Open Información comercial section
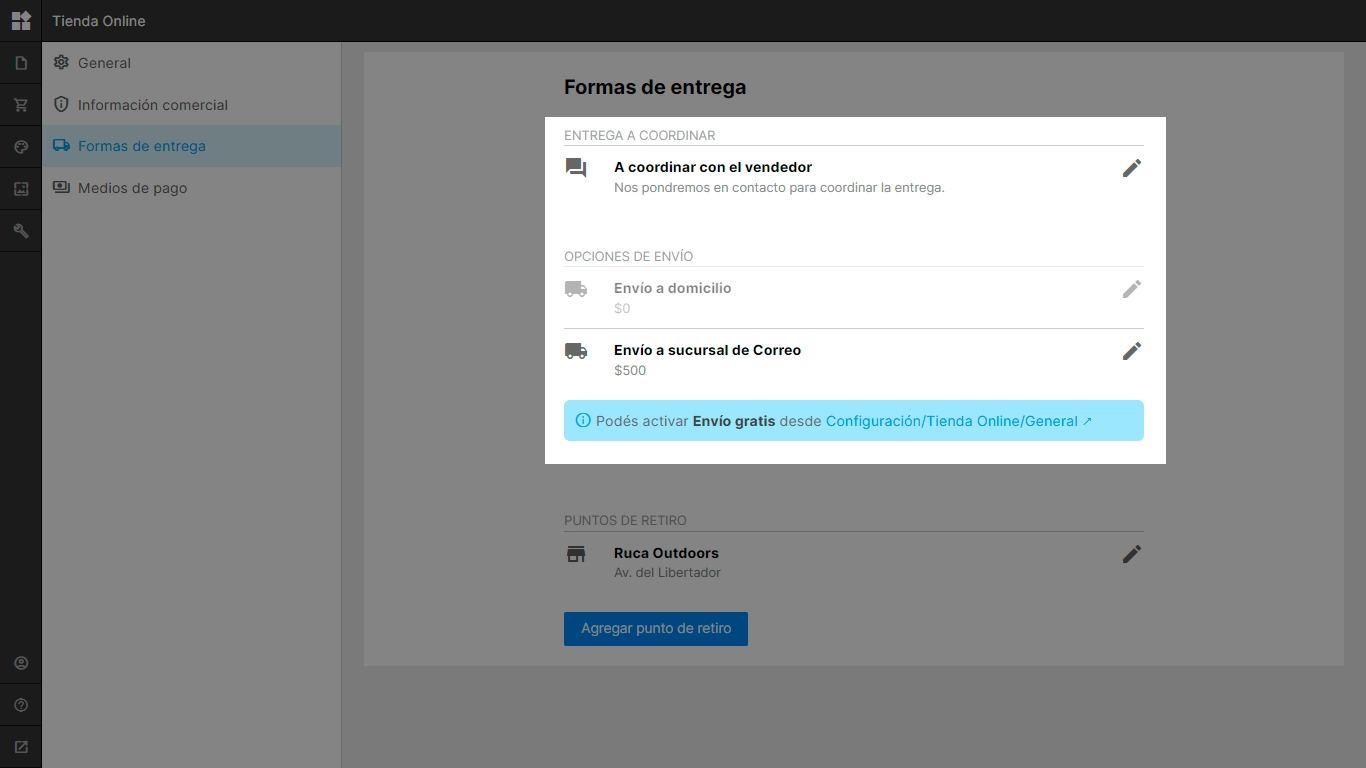1366x768 pixels. tap(191, 105)
